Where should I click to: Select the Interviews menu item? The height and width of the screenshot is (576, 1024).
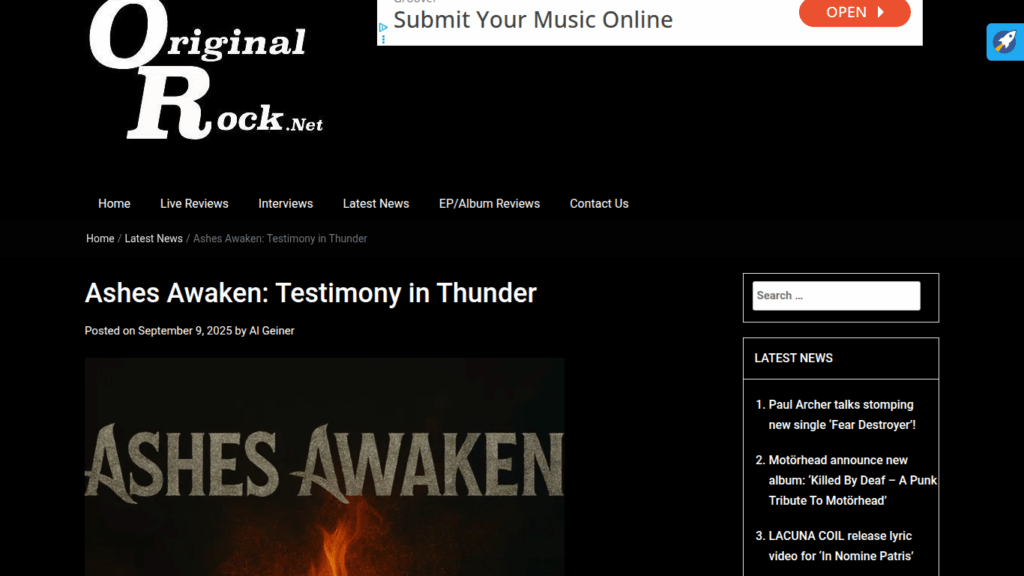click(285, 204)
